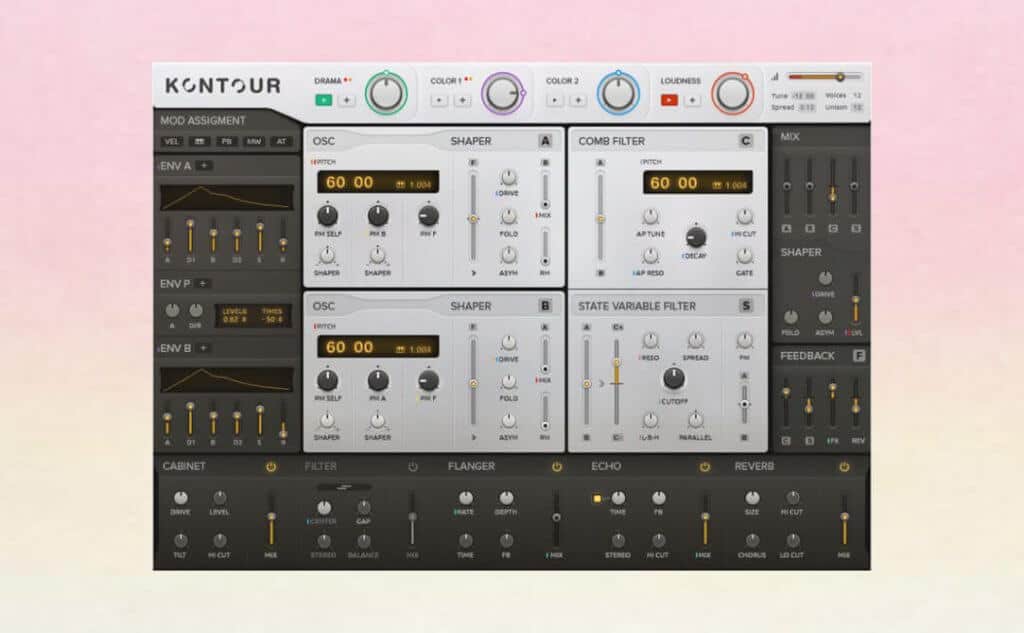Expand ENV A with plus button

point(204,166)
